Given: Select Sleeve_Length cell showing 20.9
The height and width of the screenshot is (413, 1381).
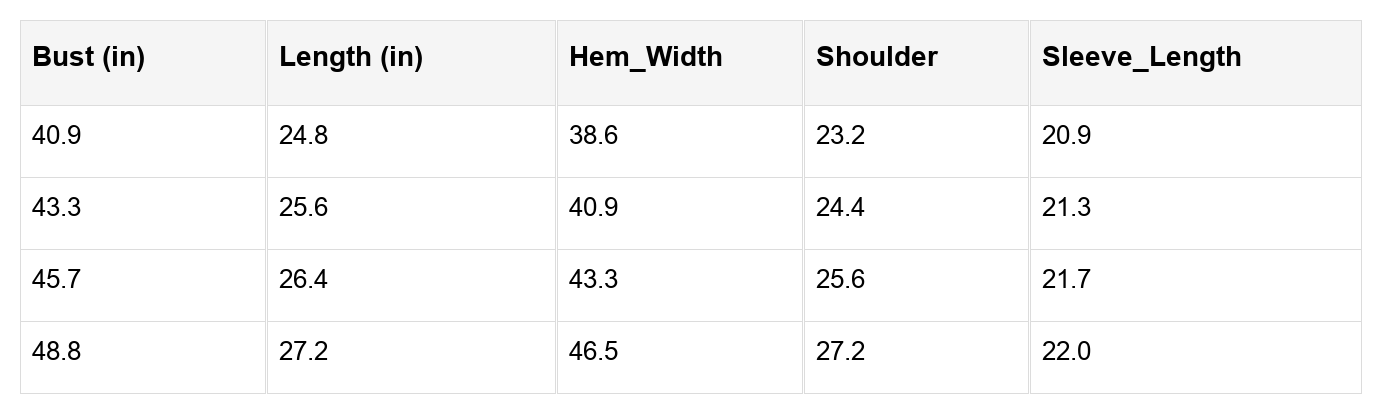Looking at the screenshot, I should tap(1066, 136).
